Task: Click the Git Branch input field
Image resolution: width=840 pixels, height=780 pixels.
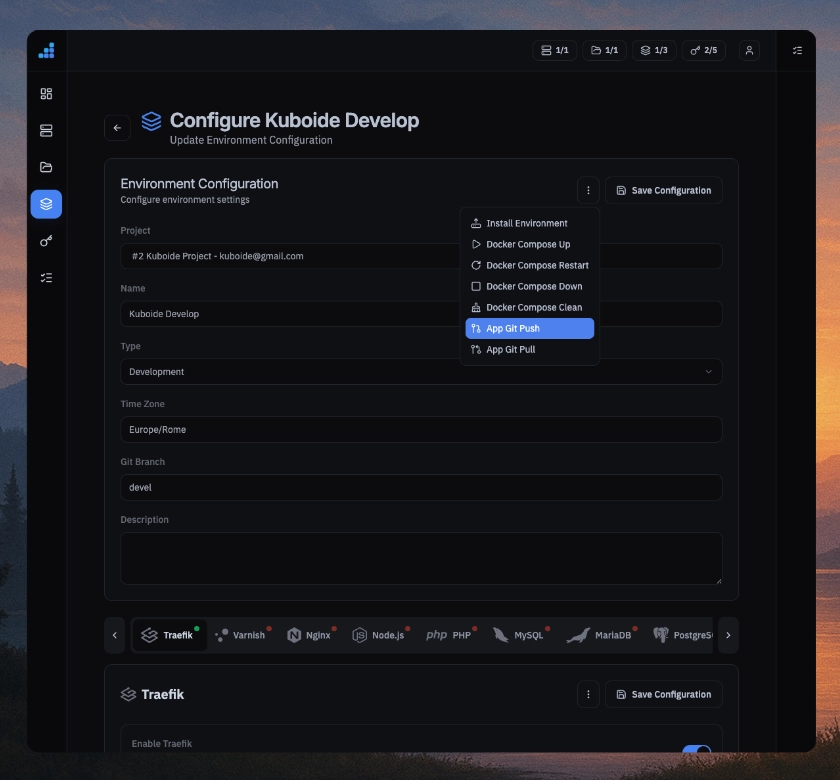Action: tap(420, 488)
